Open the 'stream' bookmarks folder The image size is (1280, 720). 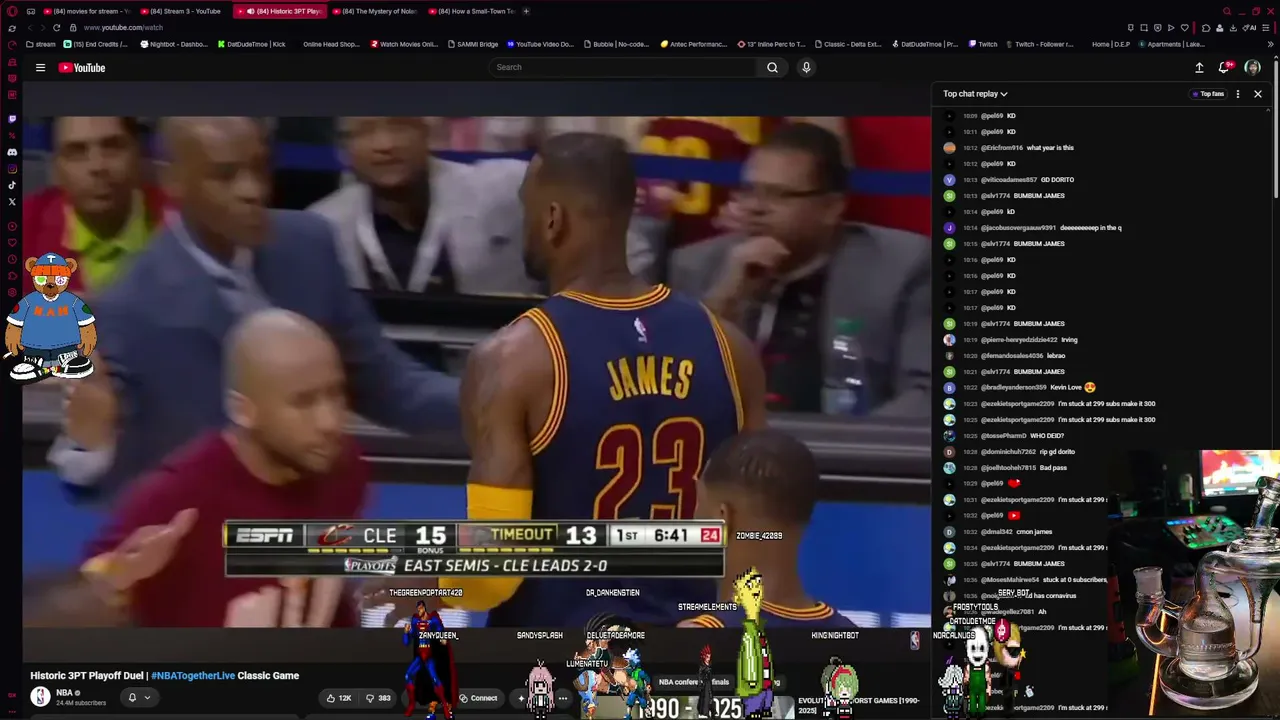point(41,44)
